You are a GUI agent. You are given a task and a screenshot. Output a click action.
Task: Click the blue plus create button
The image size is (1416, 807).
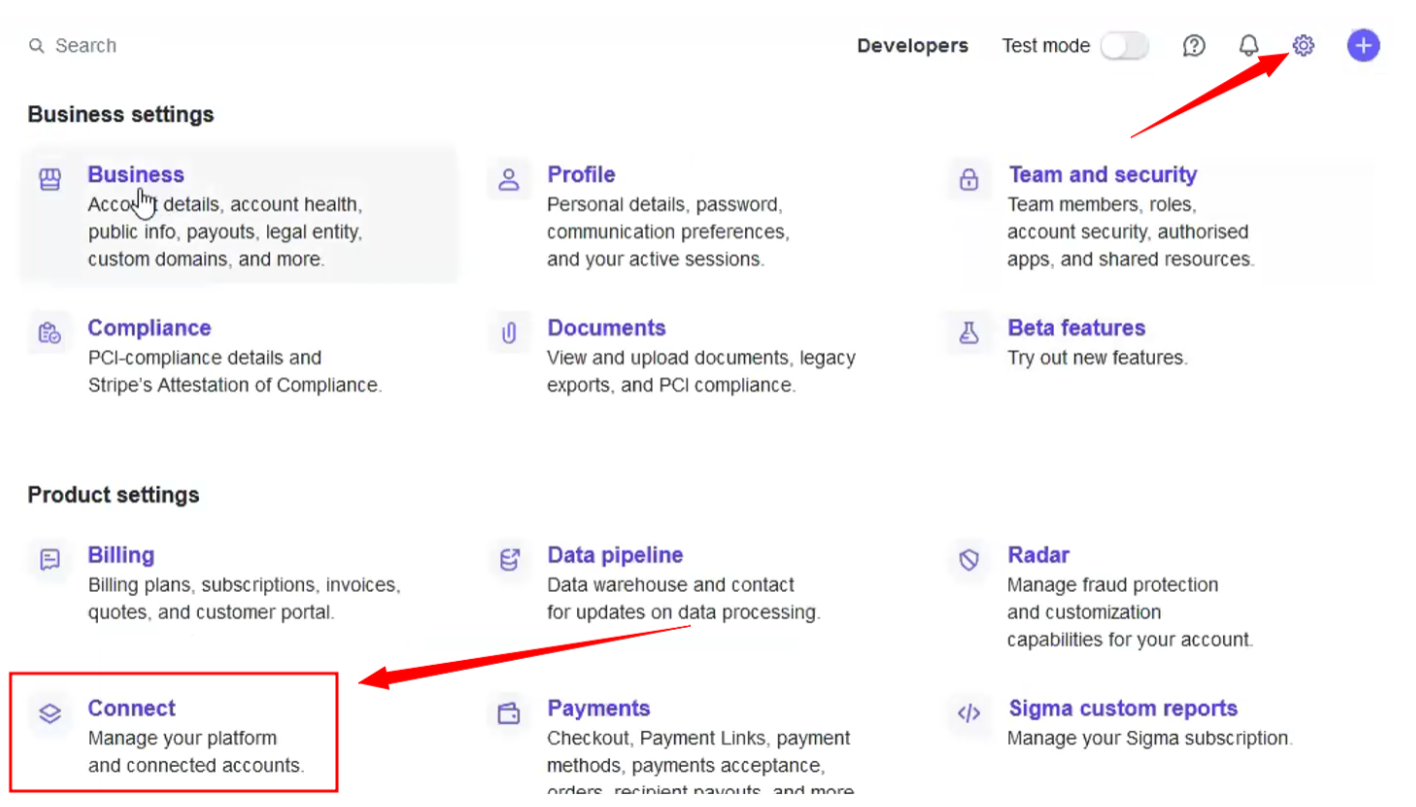click(x=1363, y=45)
